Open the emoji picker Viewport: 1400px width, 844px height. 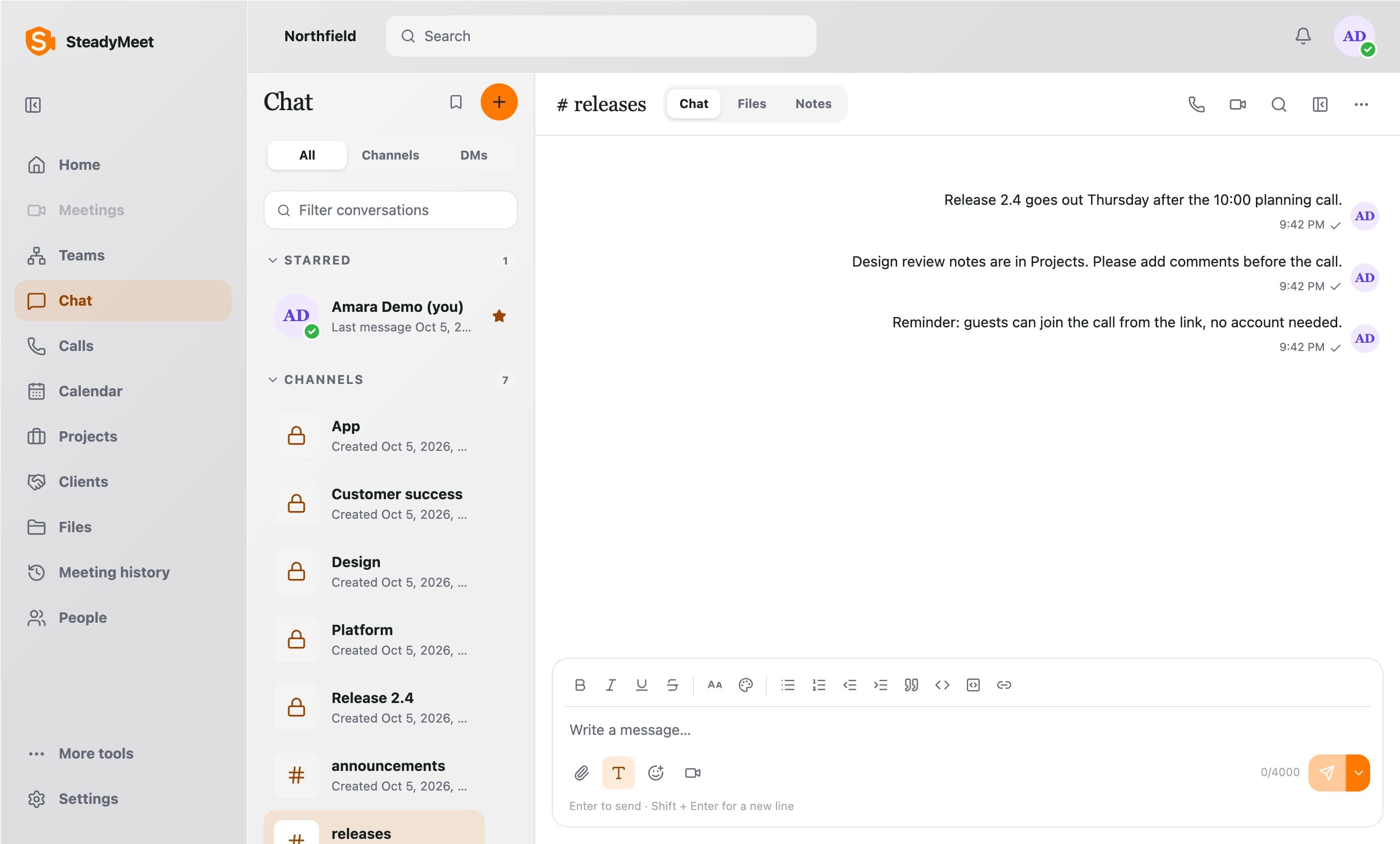(656, 773)
